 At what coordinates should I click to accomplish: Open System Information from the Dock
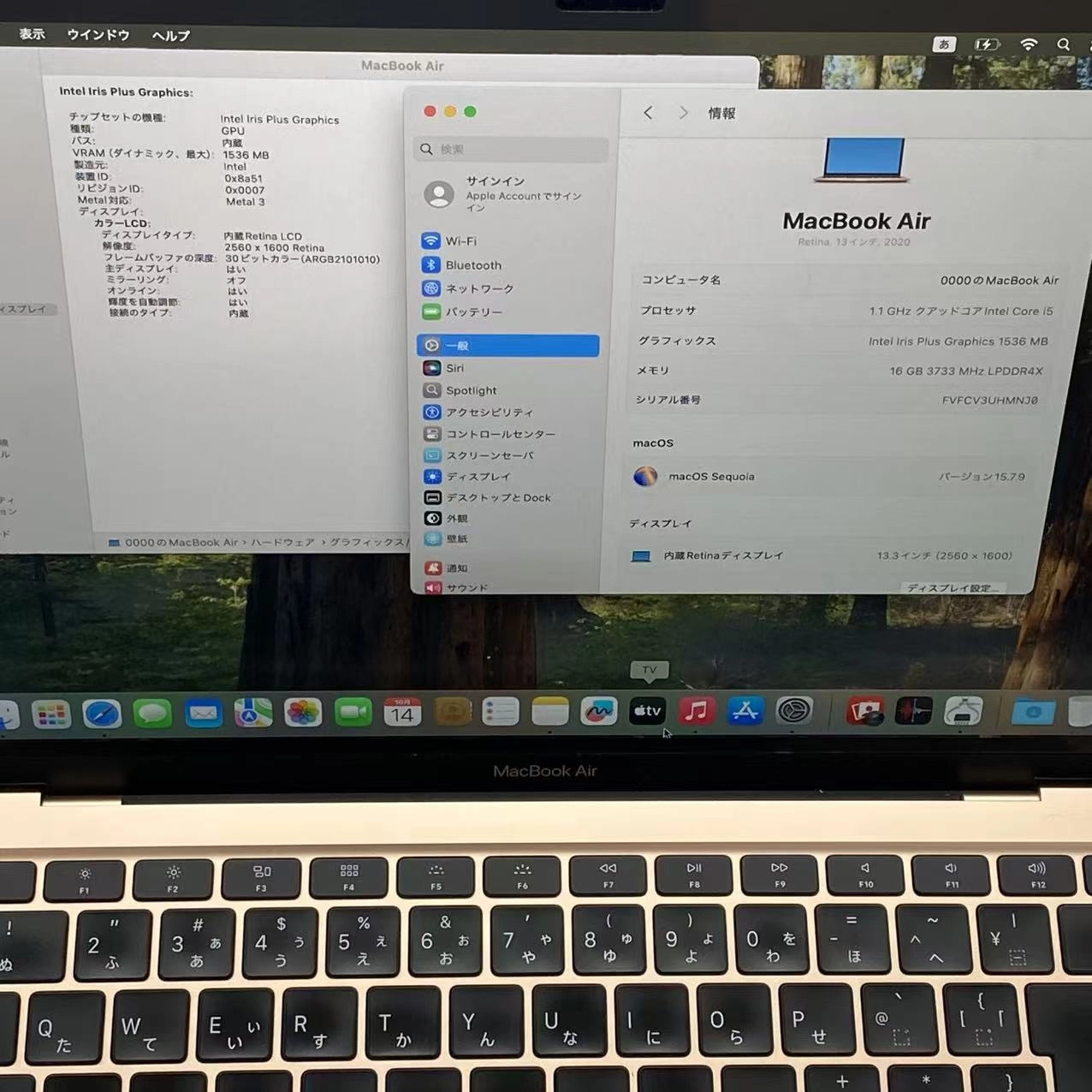(963, 711)
